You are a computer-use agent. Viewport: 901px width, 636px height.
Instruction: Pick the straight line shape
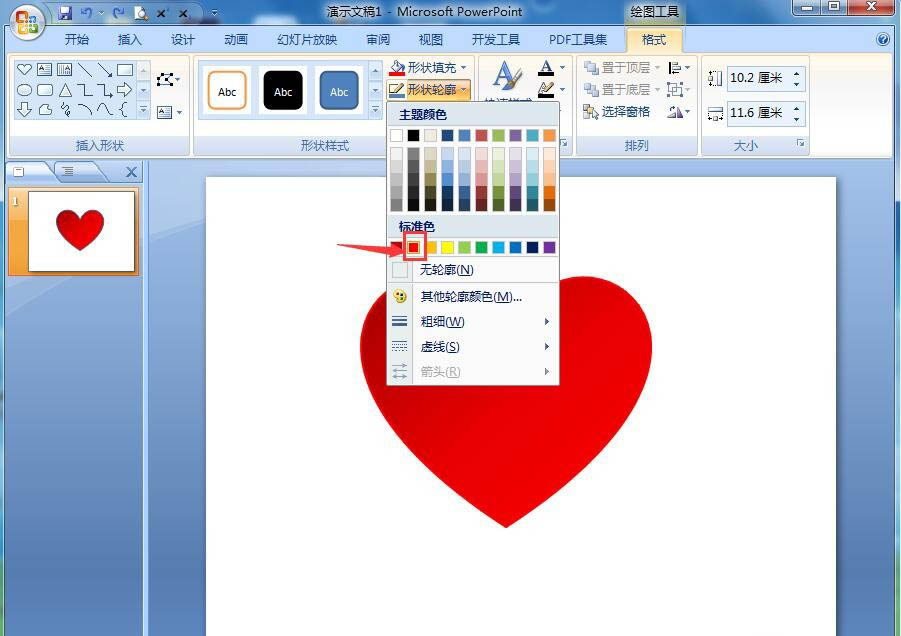click(84, 70)
